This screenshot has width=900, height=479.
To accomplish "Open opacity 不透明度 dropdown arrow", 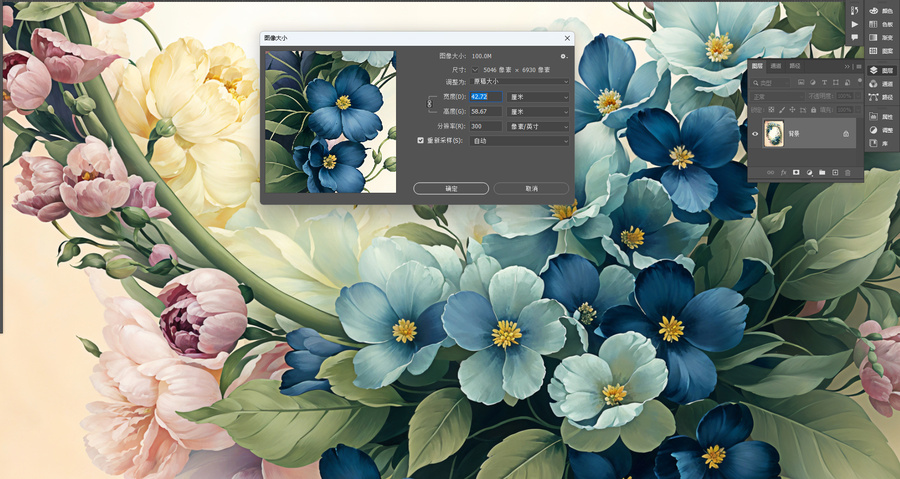I will coord(858,96).
